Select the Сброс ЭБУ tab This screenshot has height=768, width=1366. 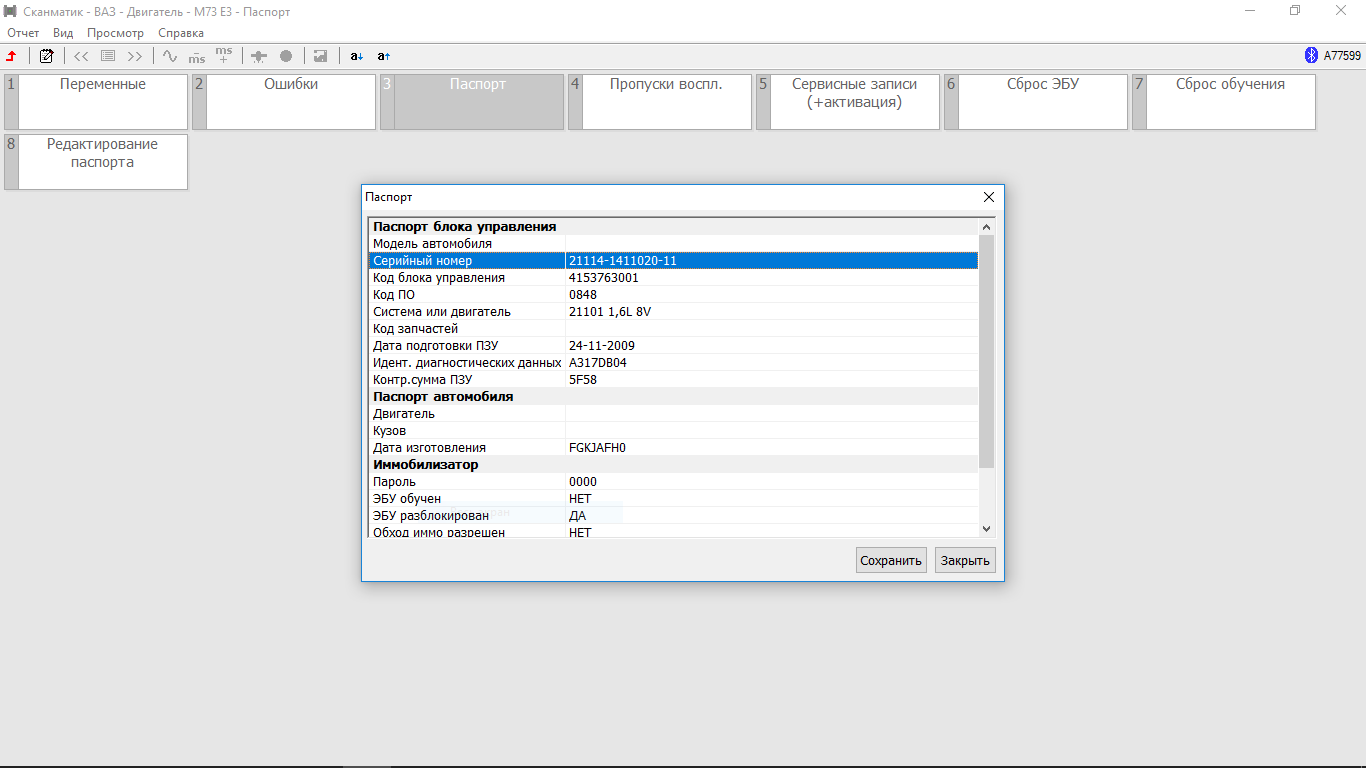click(x=1042, y=101)
